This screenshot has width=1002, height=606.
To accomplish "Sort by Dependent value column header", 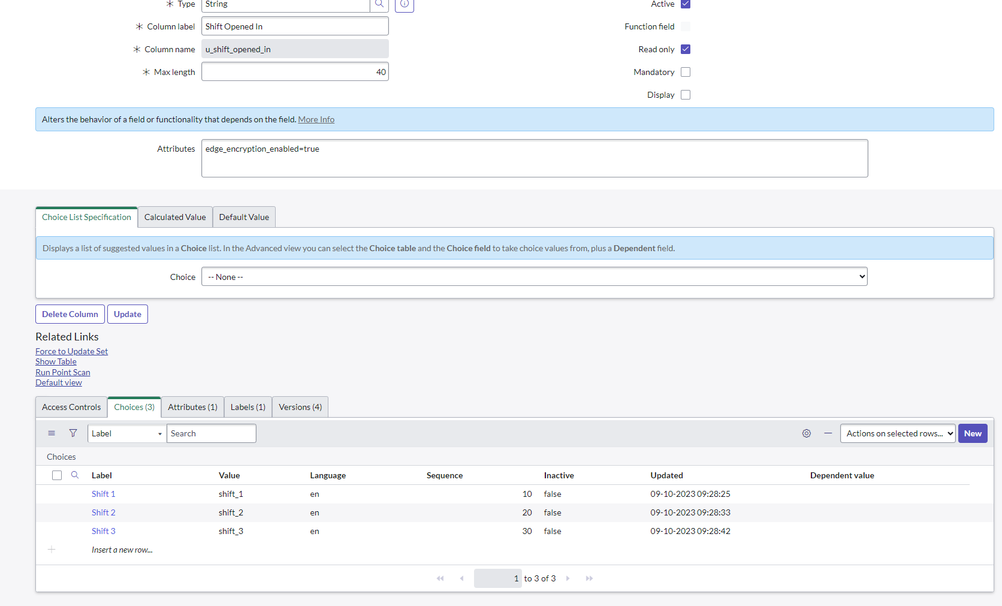I will (x=842, y=476).
